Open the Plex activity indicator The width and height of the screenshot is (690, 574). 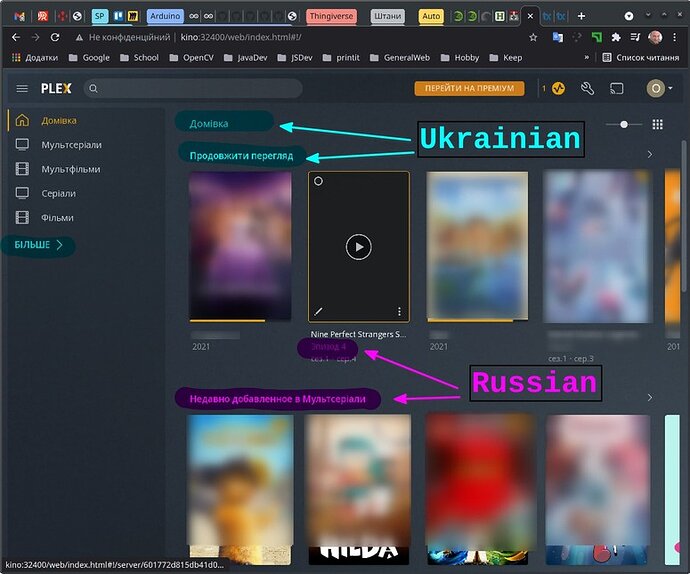click(x=558, y=89)
